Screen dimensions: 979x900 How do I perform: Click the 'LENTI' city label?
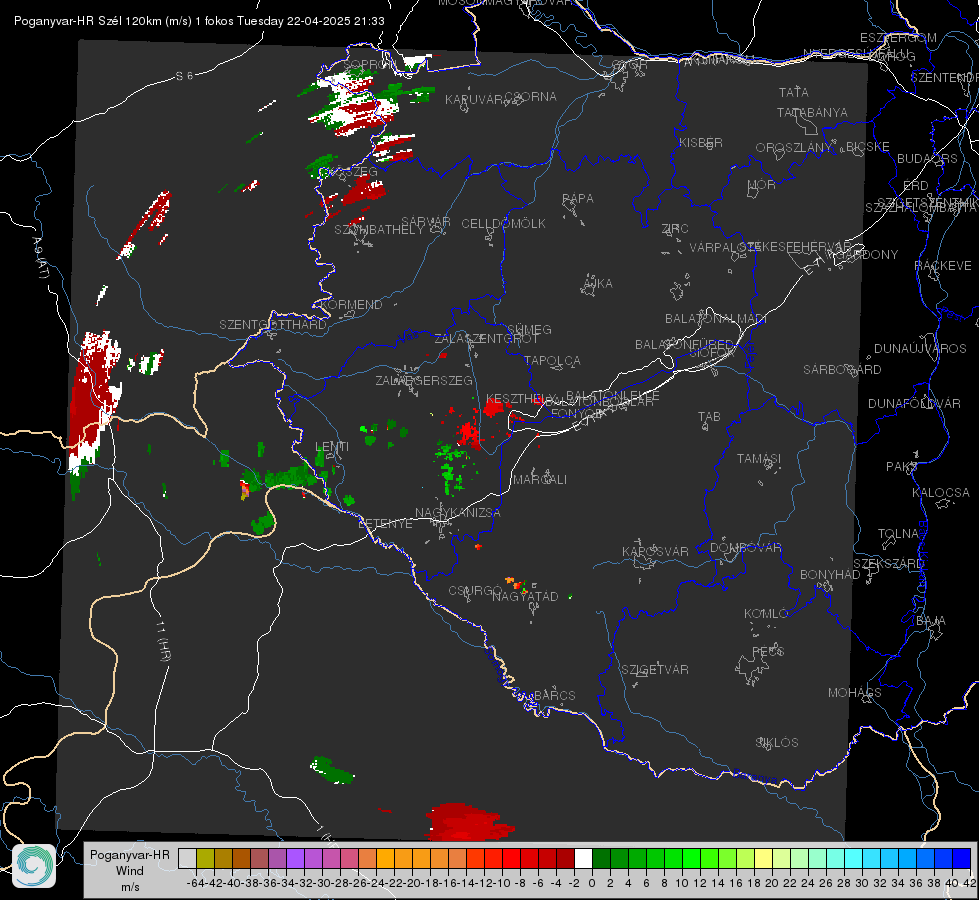pos(332,447)
